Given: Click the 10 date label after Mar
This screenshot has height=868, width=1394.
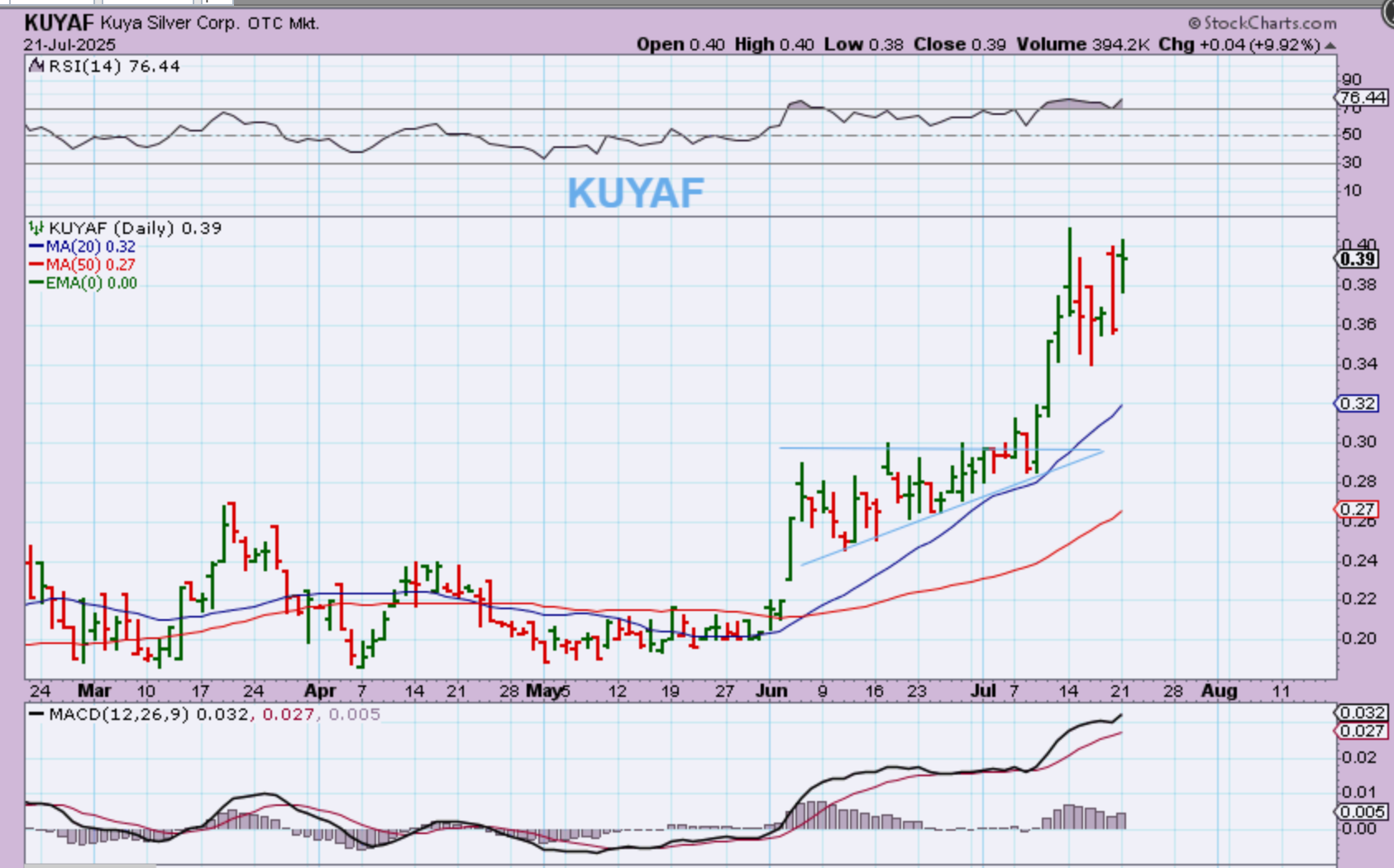Looking at the screenshot, I should 146,691.
